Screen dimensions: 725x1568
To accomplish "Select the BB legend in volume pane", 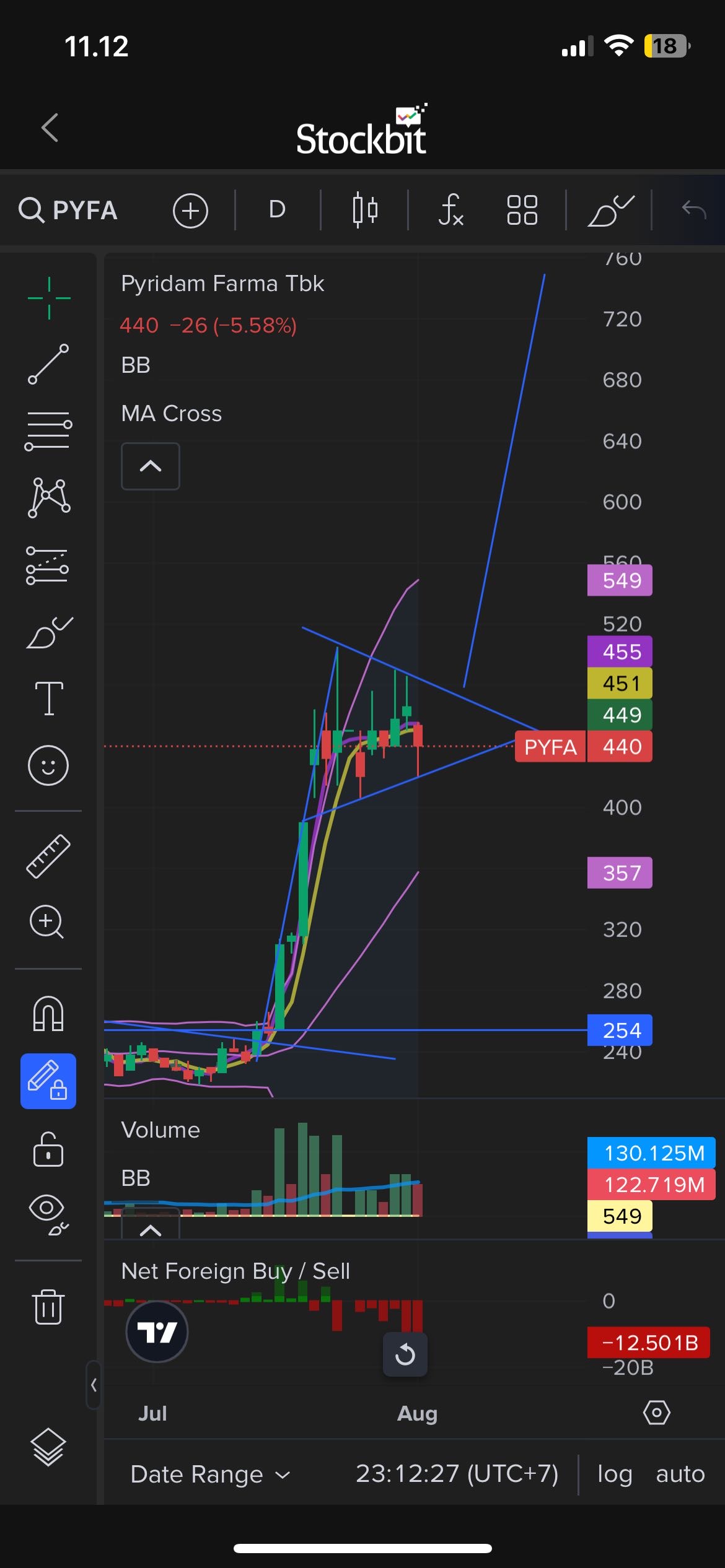I will [x=136, y=1178].
